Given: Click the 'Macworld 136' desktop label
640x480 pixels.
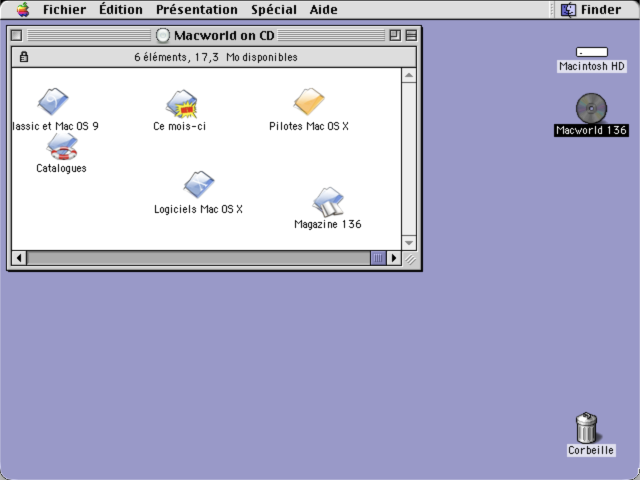Looking at the screenshot, I should [591, 130].
